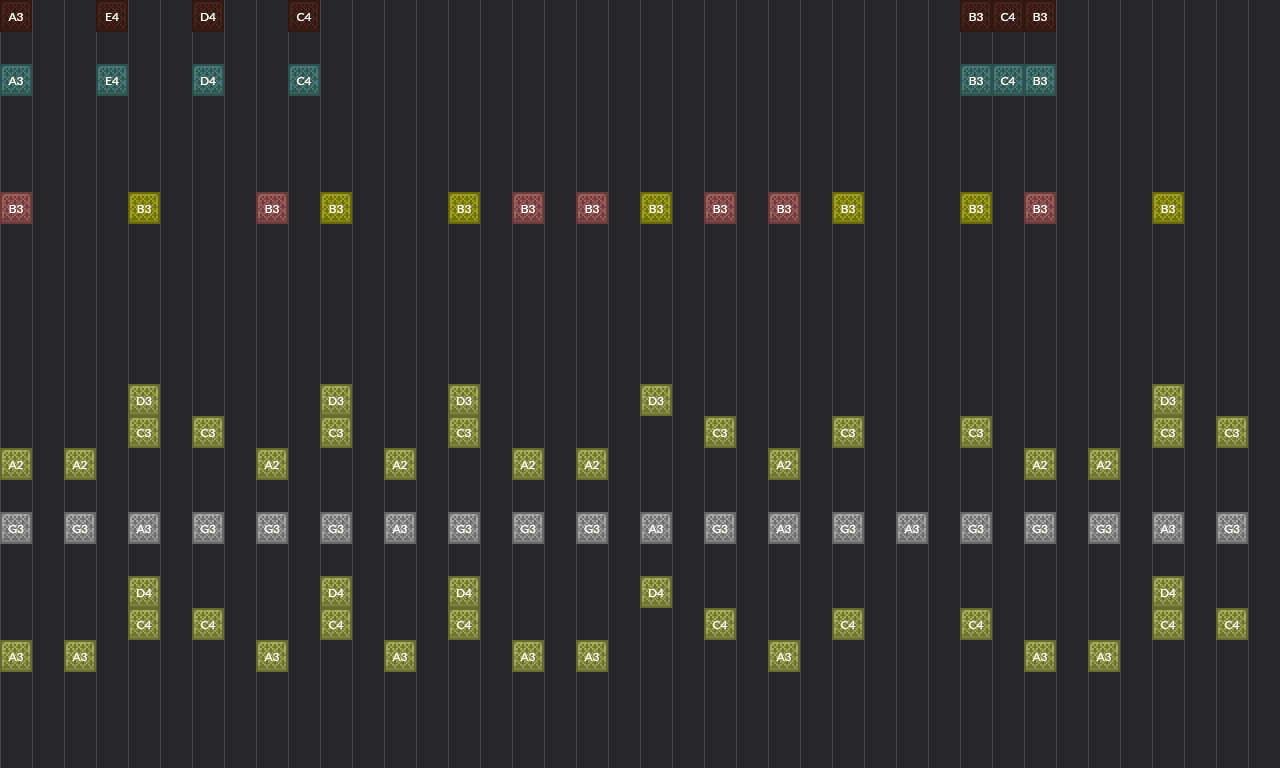Select the first red B3 note block
1280x768 pixels.
[16, 208]
